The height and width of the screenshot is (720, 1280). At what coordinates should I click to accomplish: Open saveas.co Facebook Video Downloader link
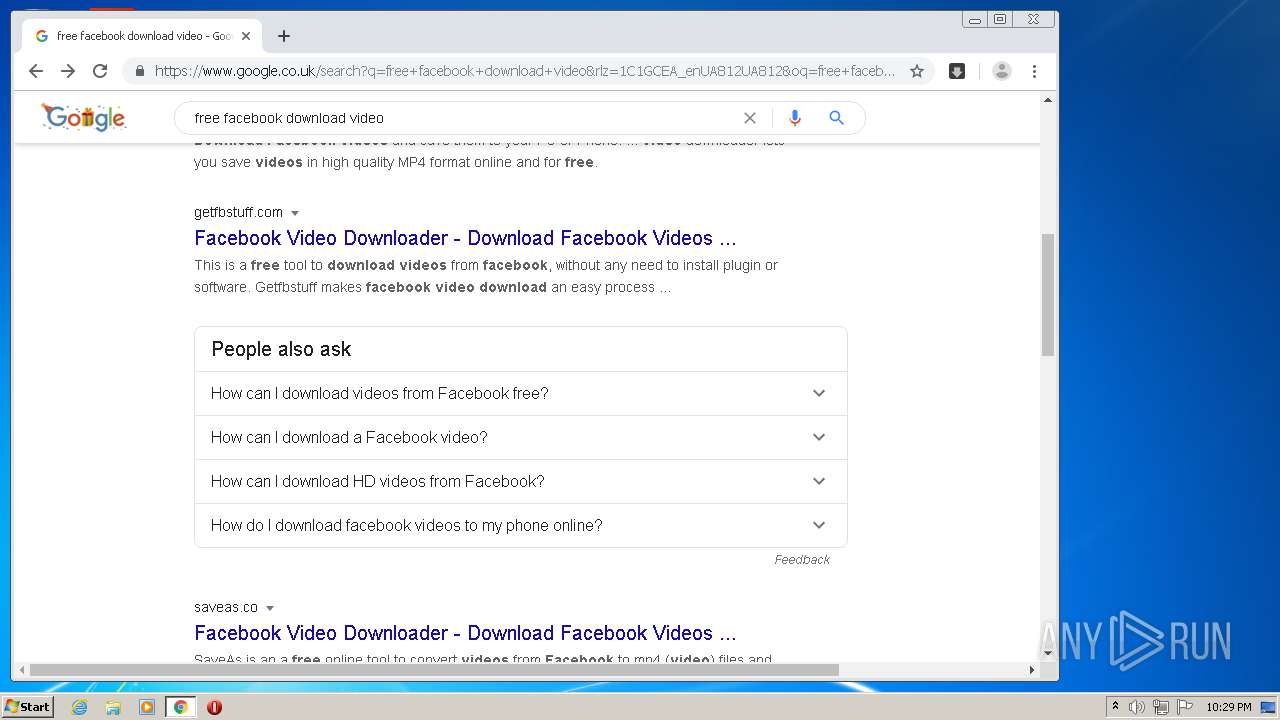(x=465, y=633)
